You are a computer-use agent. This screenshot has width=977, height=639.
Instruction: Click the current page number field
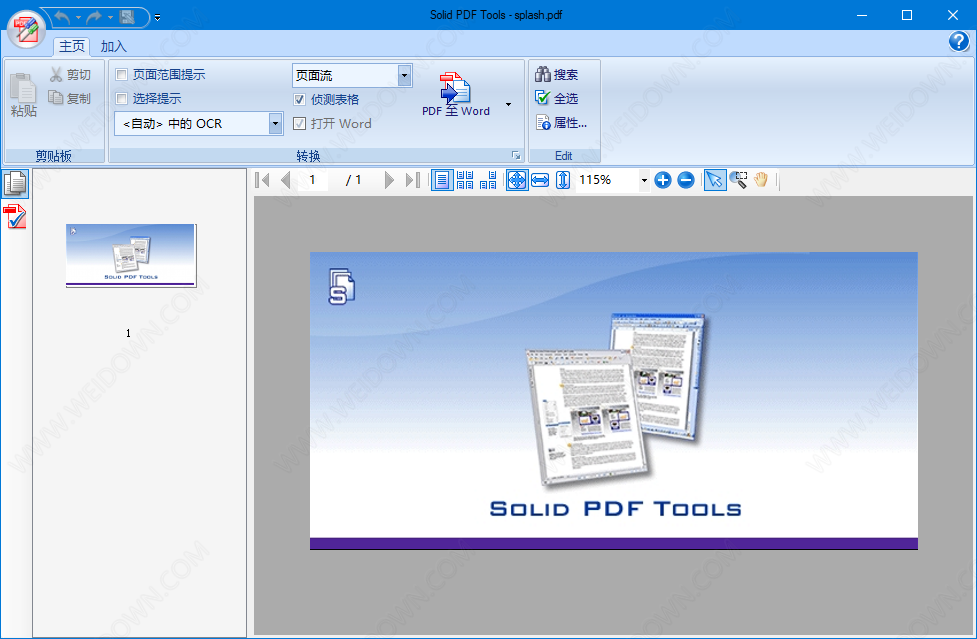315,180
